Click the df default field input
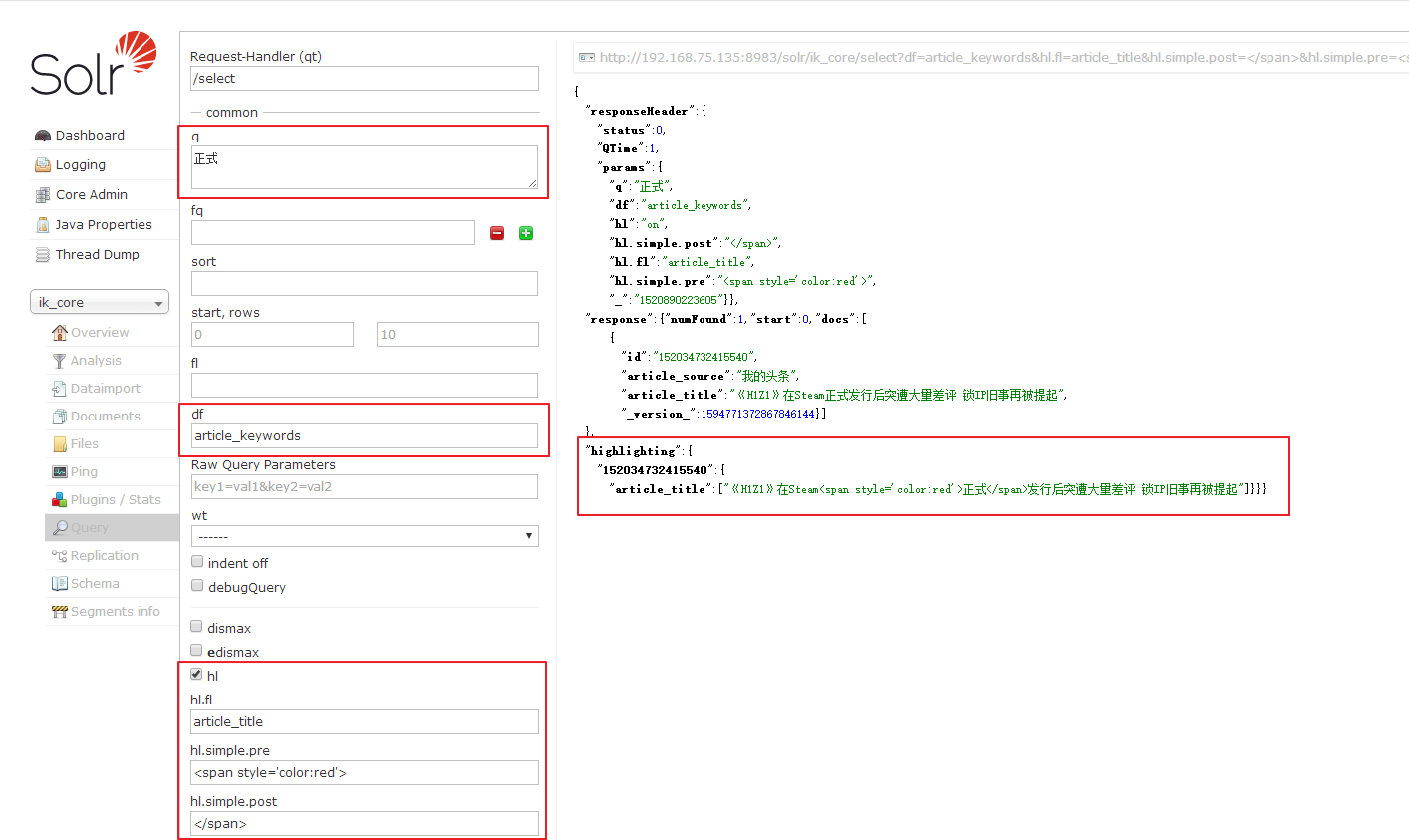 point(365,435)
